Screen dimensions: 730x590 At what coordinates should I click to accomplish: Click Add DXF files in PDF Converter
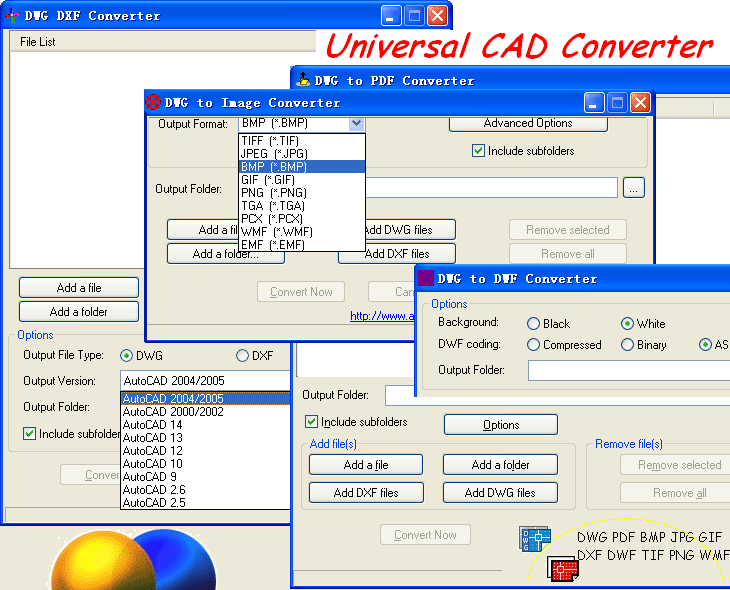(366, 493)
